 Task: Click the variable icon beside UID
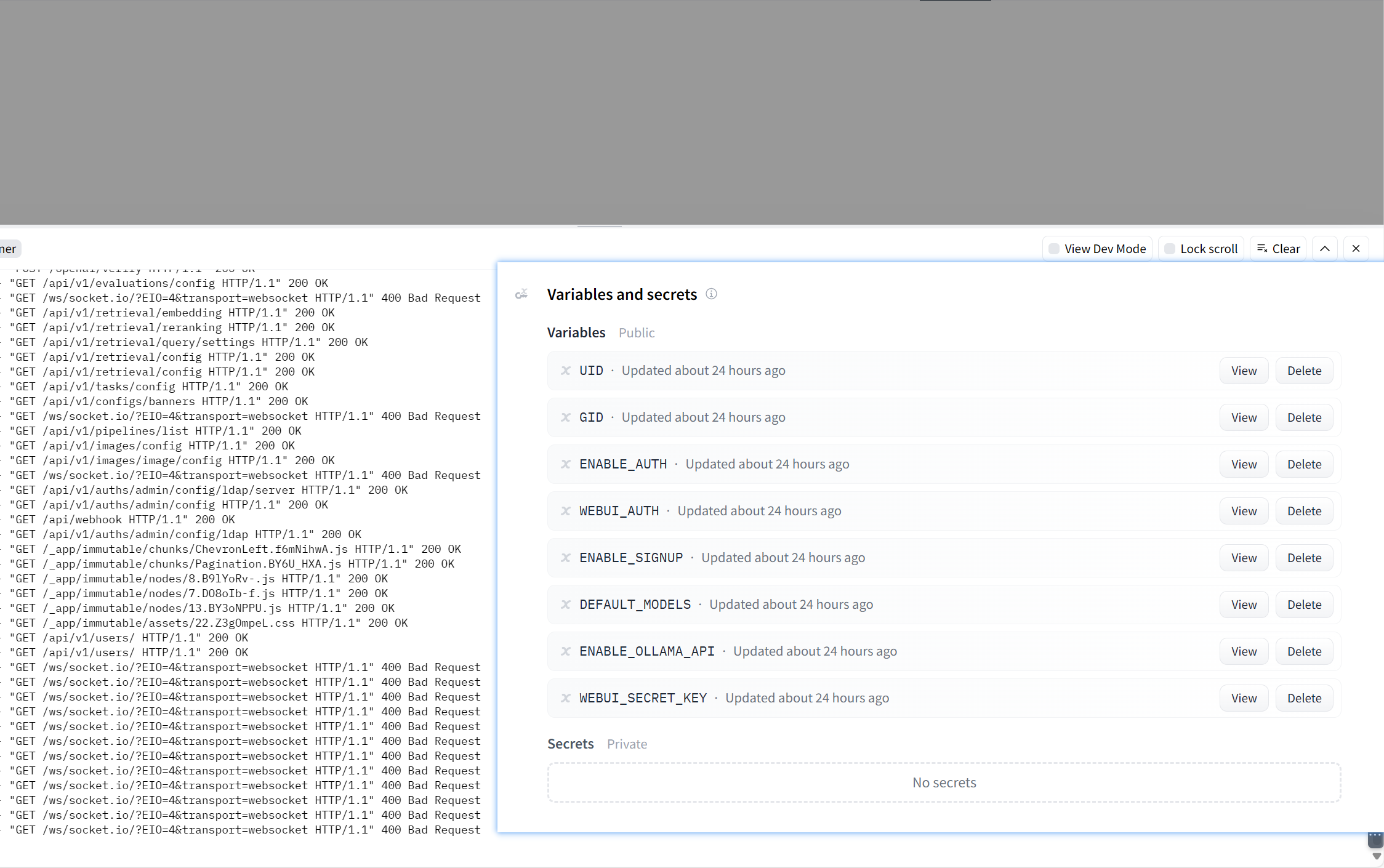pos(566,371)
